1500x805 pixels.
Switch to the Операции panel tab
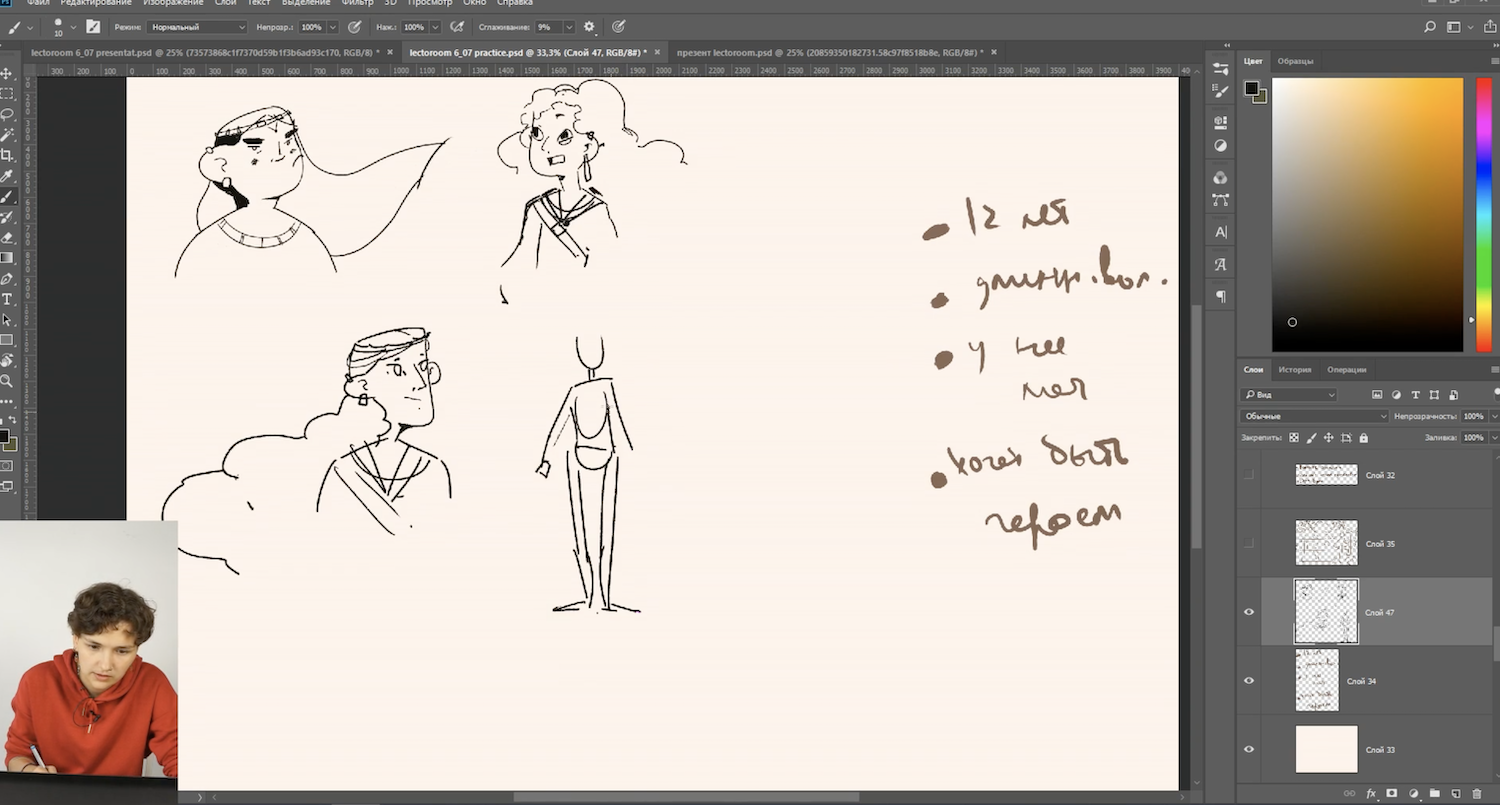pyautogui.click(x=1346, y=370)
